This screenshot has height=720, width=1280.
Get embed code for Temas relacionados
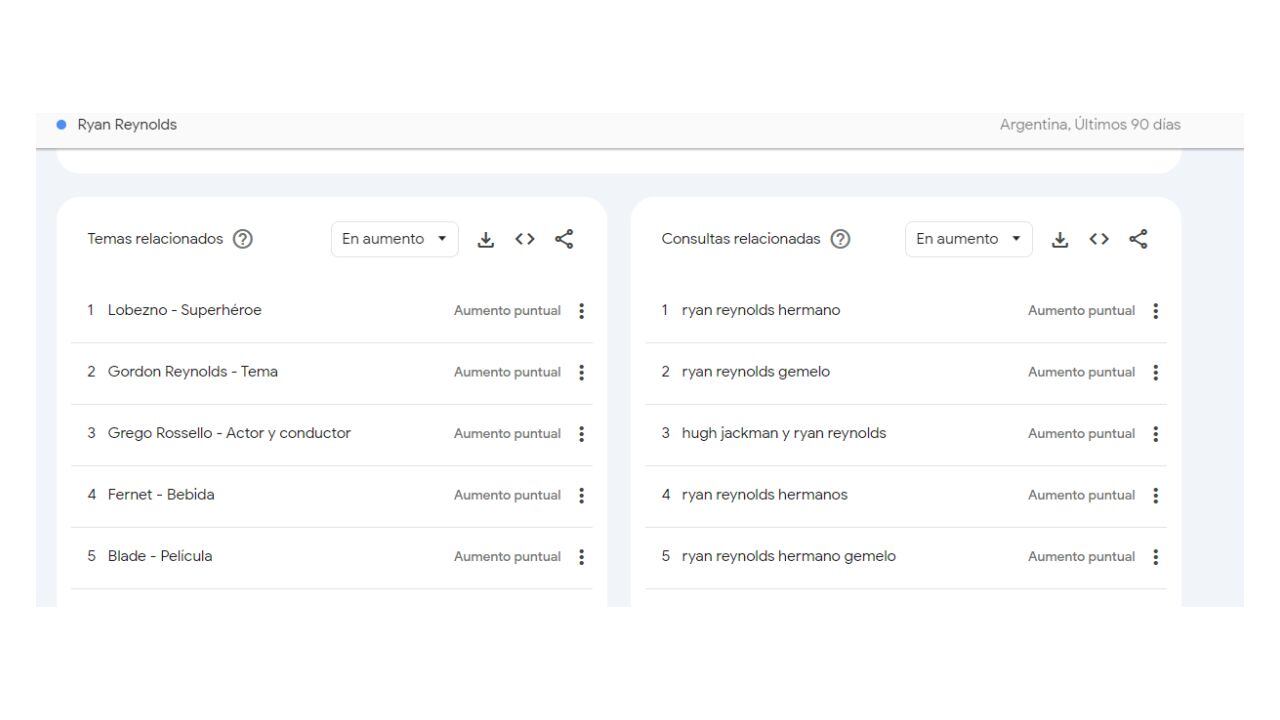click(x=524, y=239)
